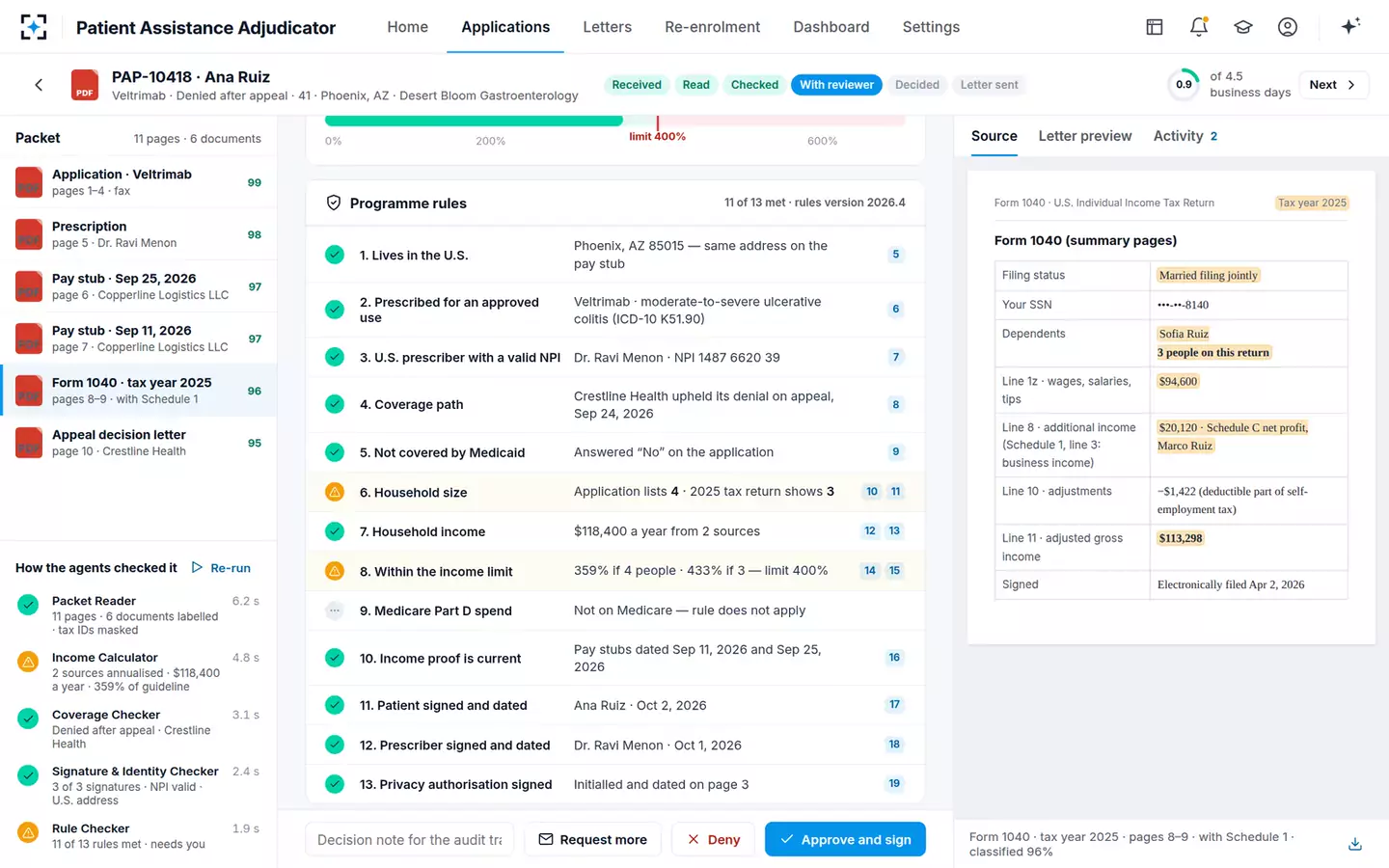
Task: Click the red PDF icon beside PAP-10418
Action: pyautogui.click(x=85, y=85)
